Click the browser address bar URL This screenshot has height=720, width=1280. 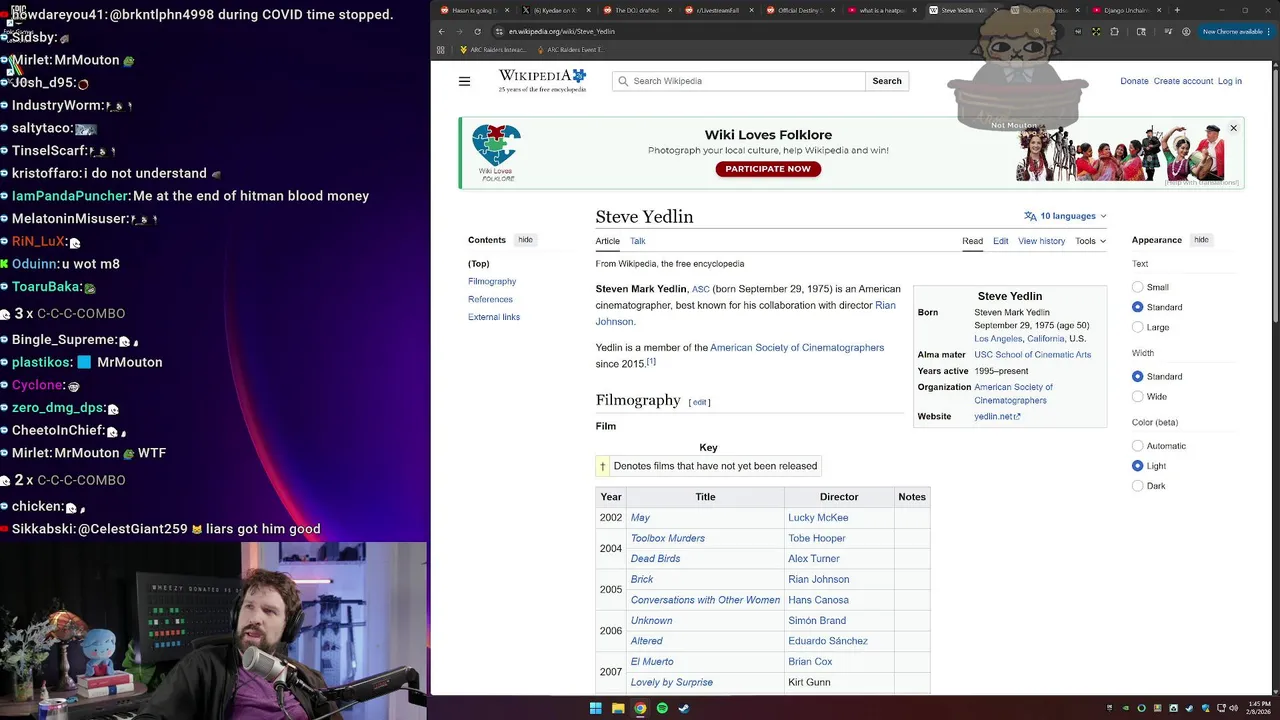pyautogui.click(x=562, y=31)
